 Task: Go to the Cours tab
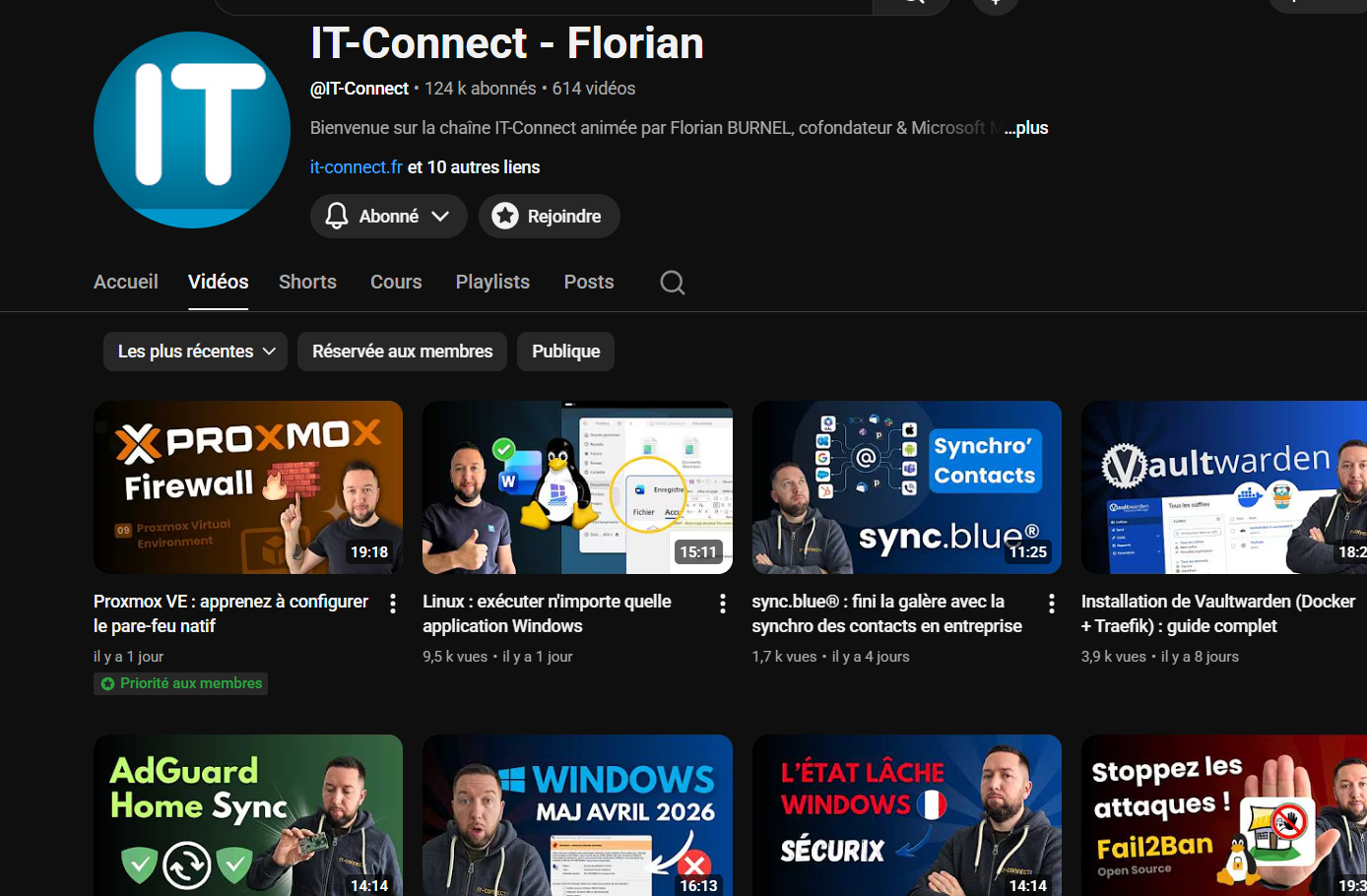(x=396, y=282)
